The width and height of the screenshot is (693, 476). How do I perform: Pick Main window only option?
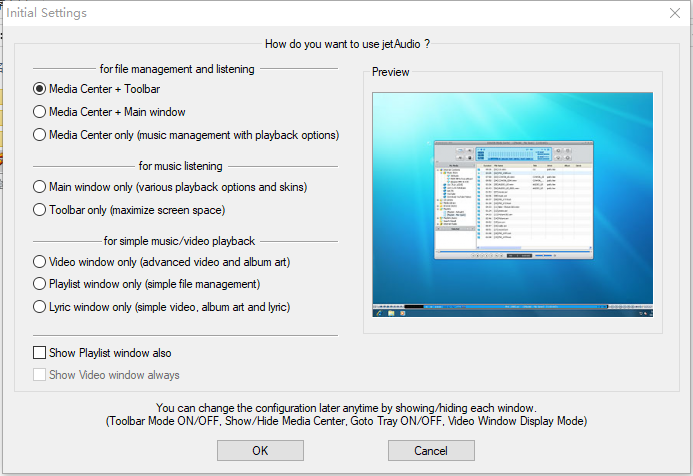(40, 187)
